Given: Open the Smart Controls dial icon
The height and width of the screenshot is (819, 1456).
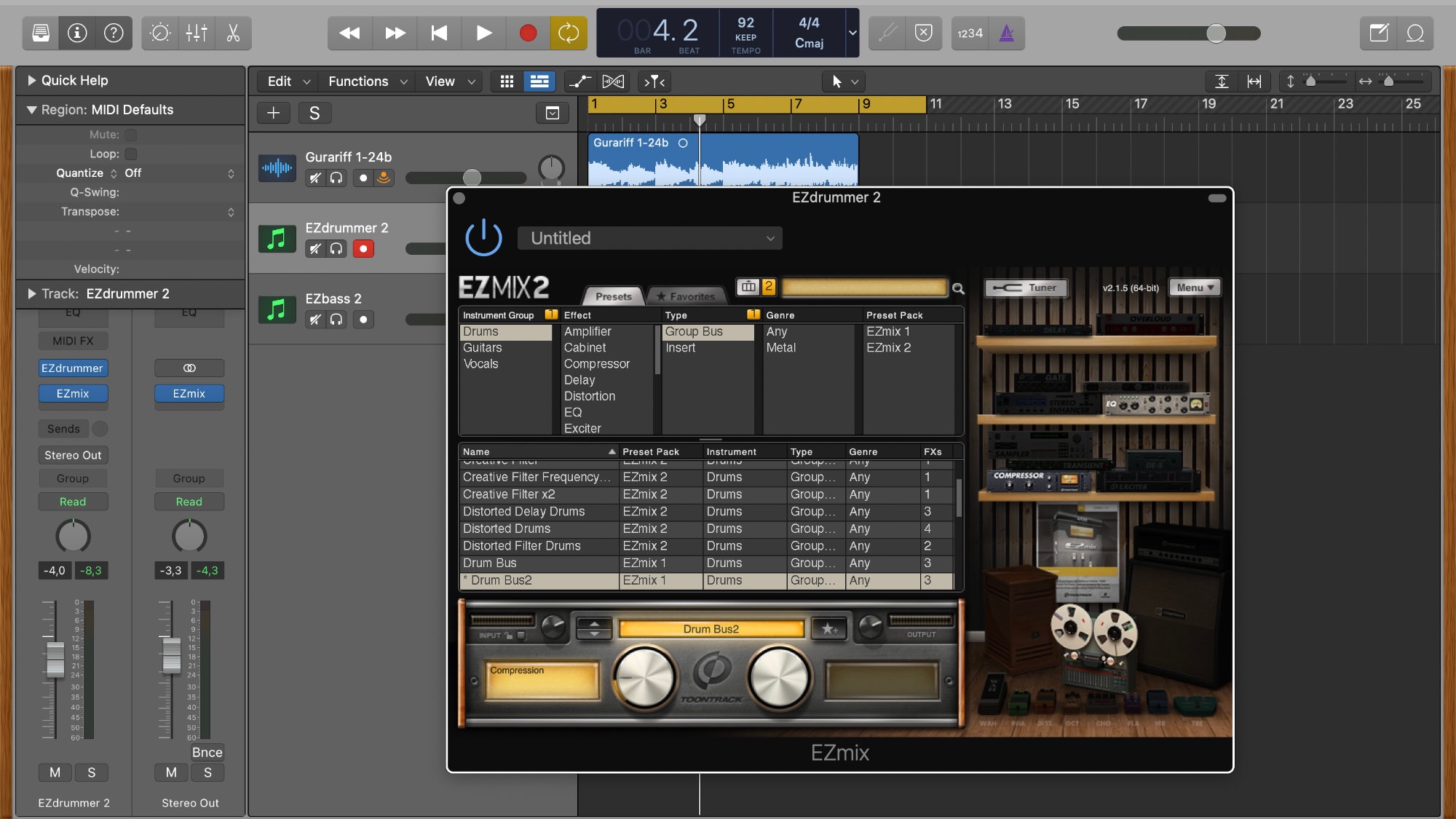Looking at the screenshot, I should click(x=160, y=33).
